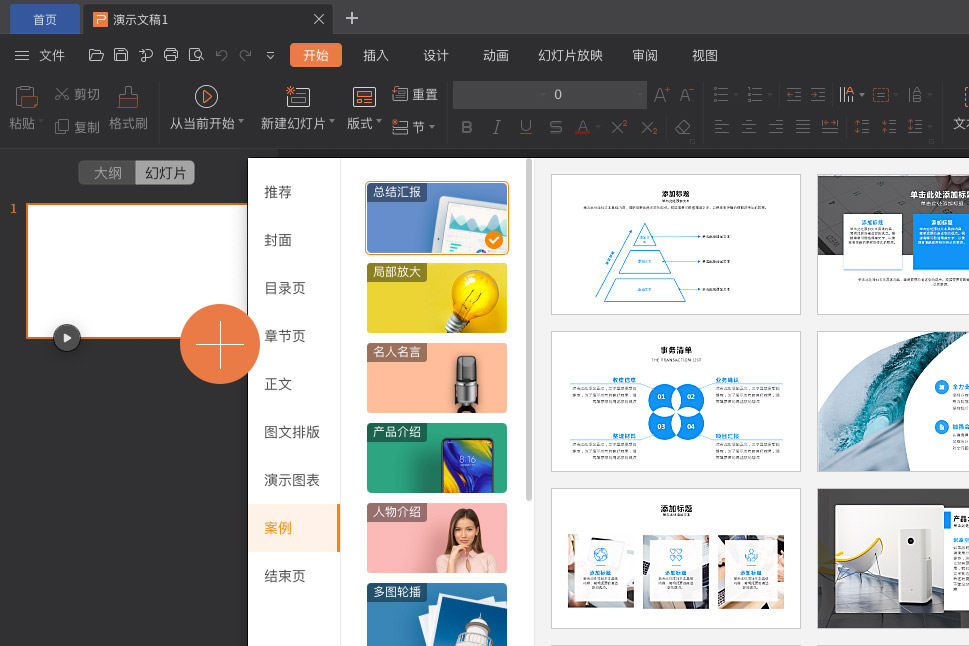Select the 封面 template category
Screen dimensions: 969x646
point(294,240)
